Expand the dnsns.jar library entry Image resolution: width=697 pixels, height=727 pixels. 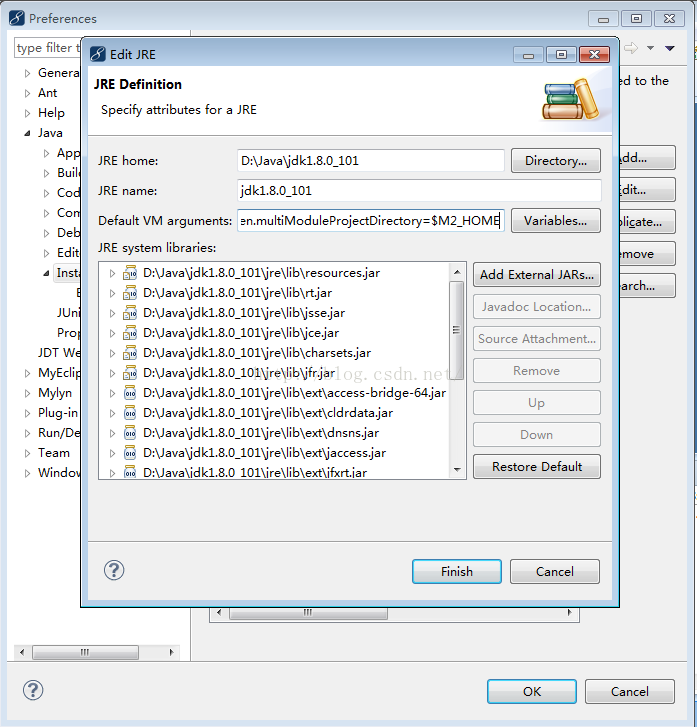(112, 433)
